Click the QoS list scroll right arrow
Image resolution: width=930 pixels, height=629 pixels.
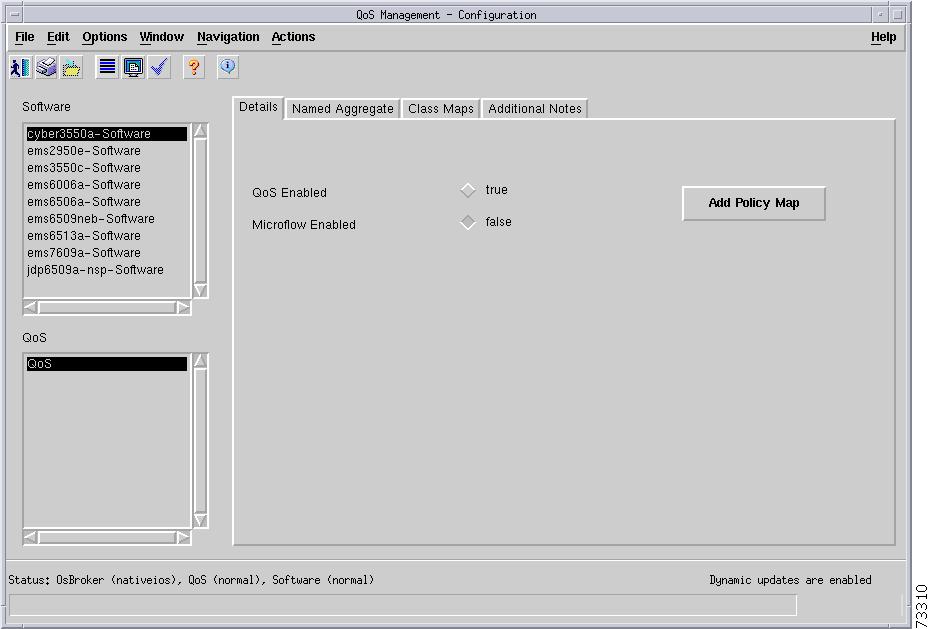[x=183, y=538]
